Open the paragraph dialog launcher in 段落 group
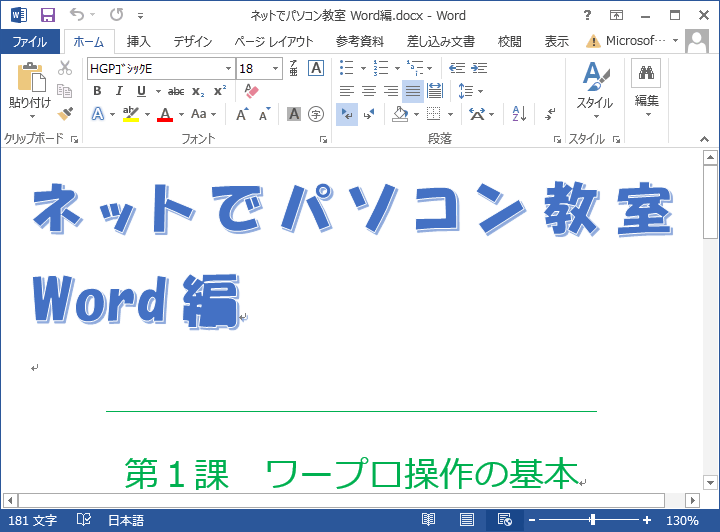 (557, 140)
